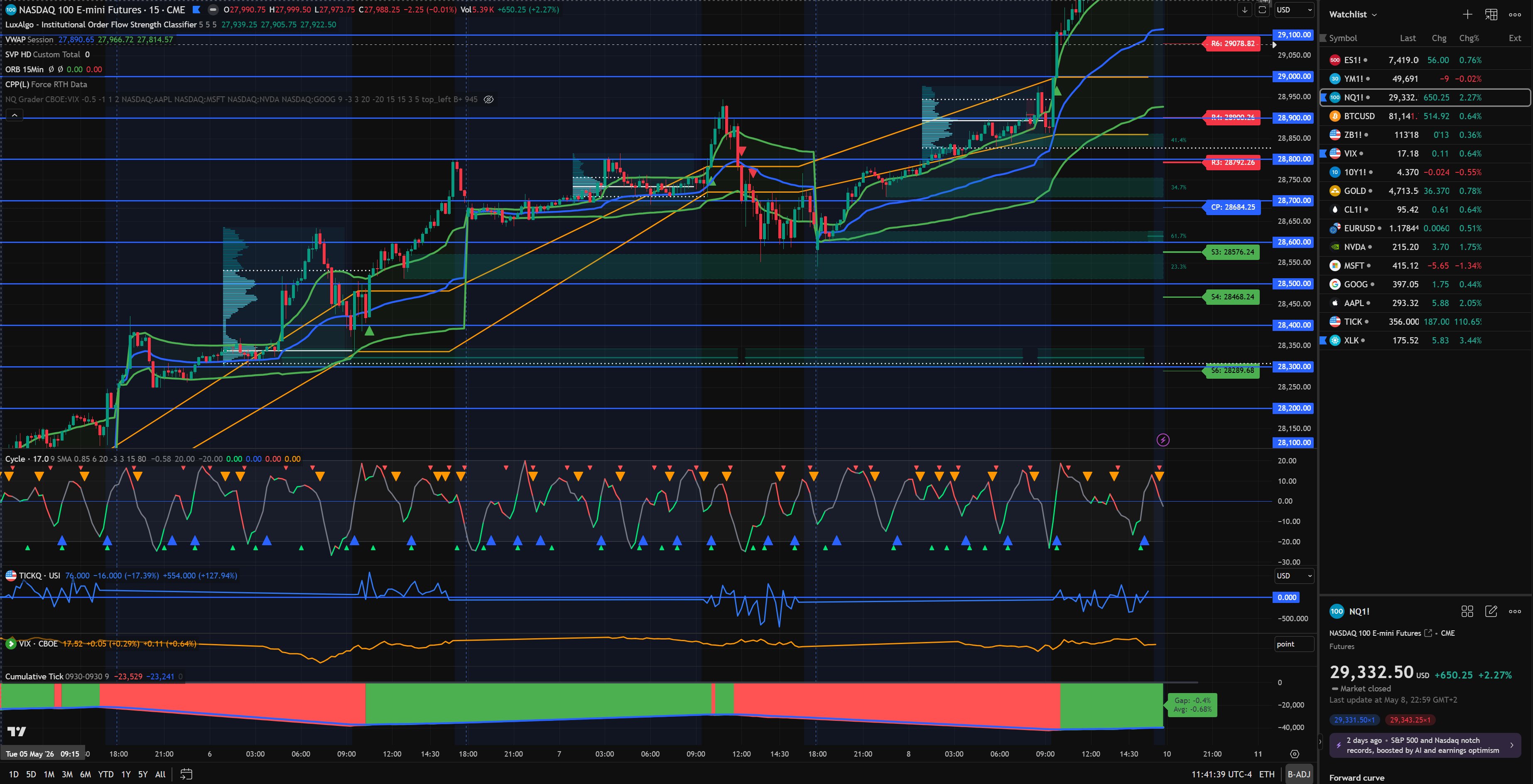Screen dimensions: 1533x784
Task: Open the Go to date calendar icon
Action: (x=186, y=774)
